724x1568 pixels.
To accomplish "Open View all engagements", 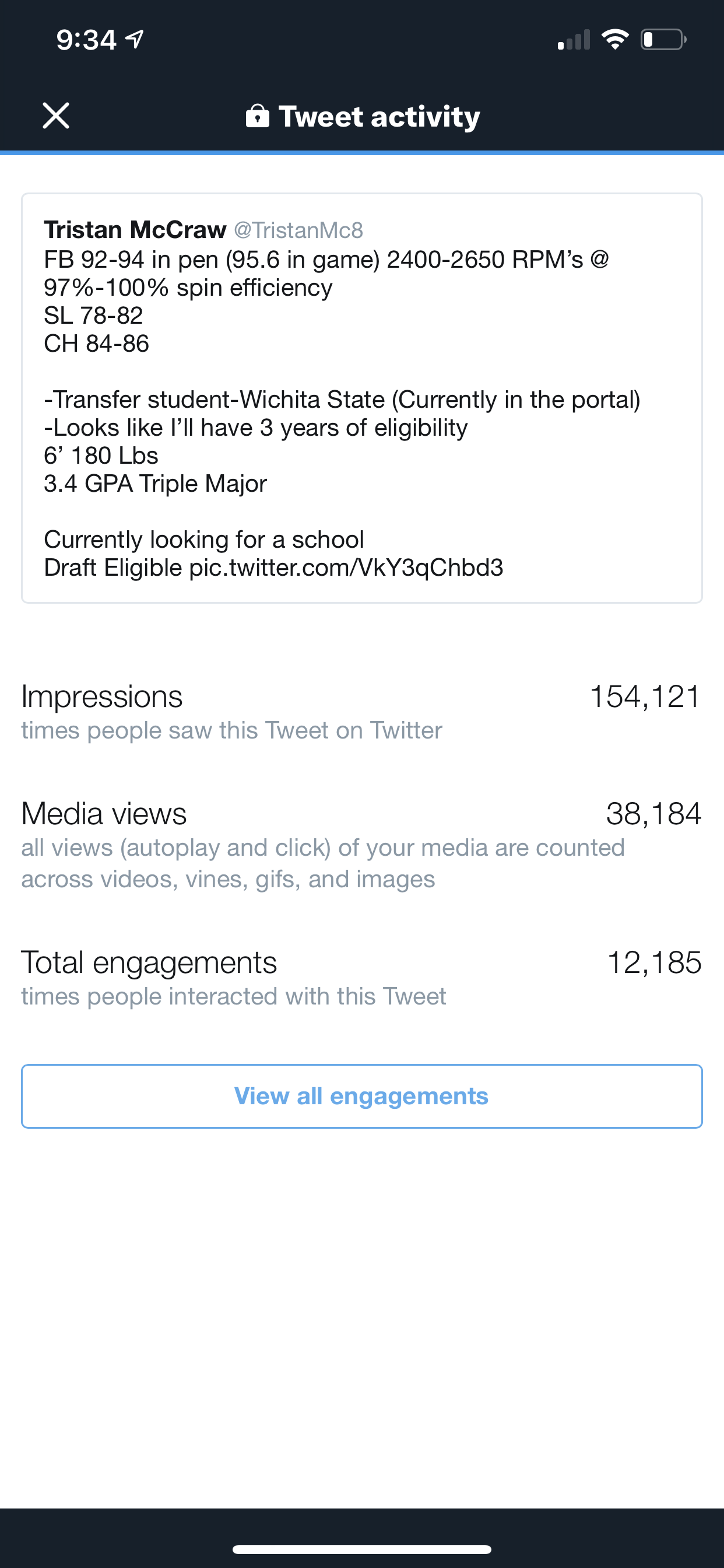I will 362,1096.
